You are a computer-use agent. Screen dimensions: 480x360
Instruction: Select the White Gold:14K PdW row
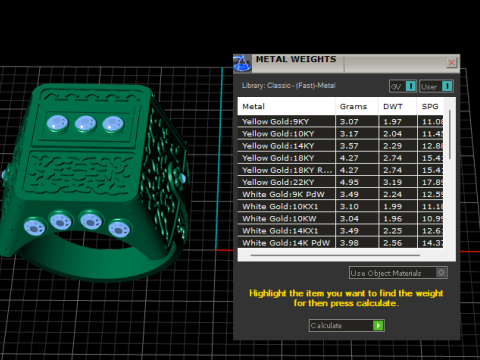point(340,243)
